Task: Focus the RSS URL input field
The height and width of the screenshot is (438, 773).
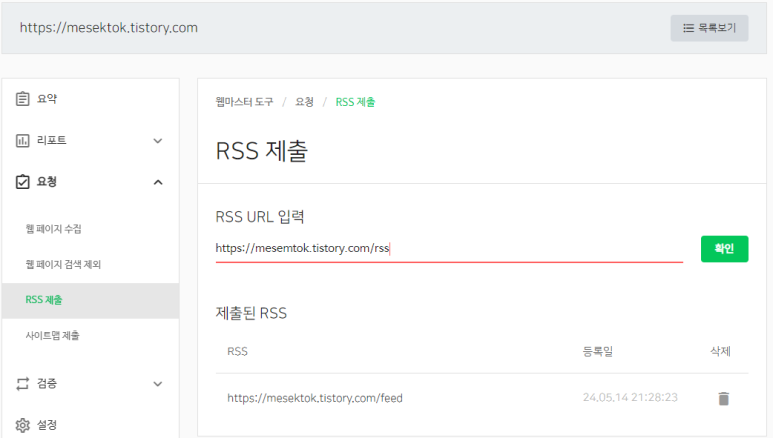Action: tap(449, 249)
